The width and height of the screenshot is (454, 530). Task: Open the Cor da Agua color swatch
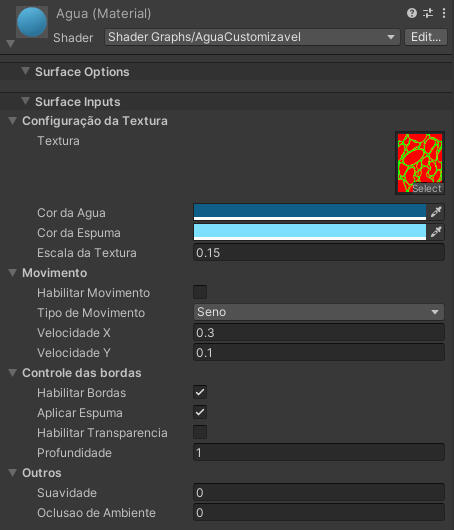pos(310,212)
